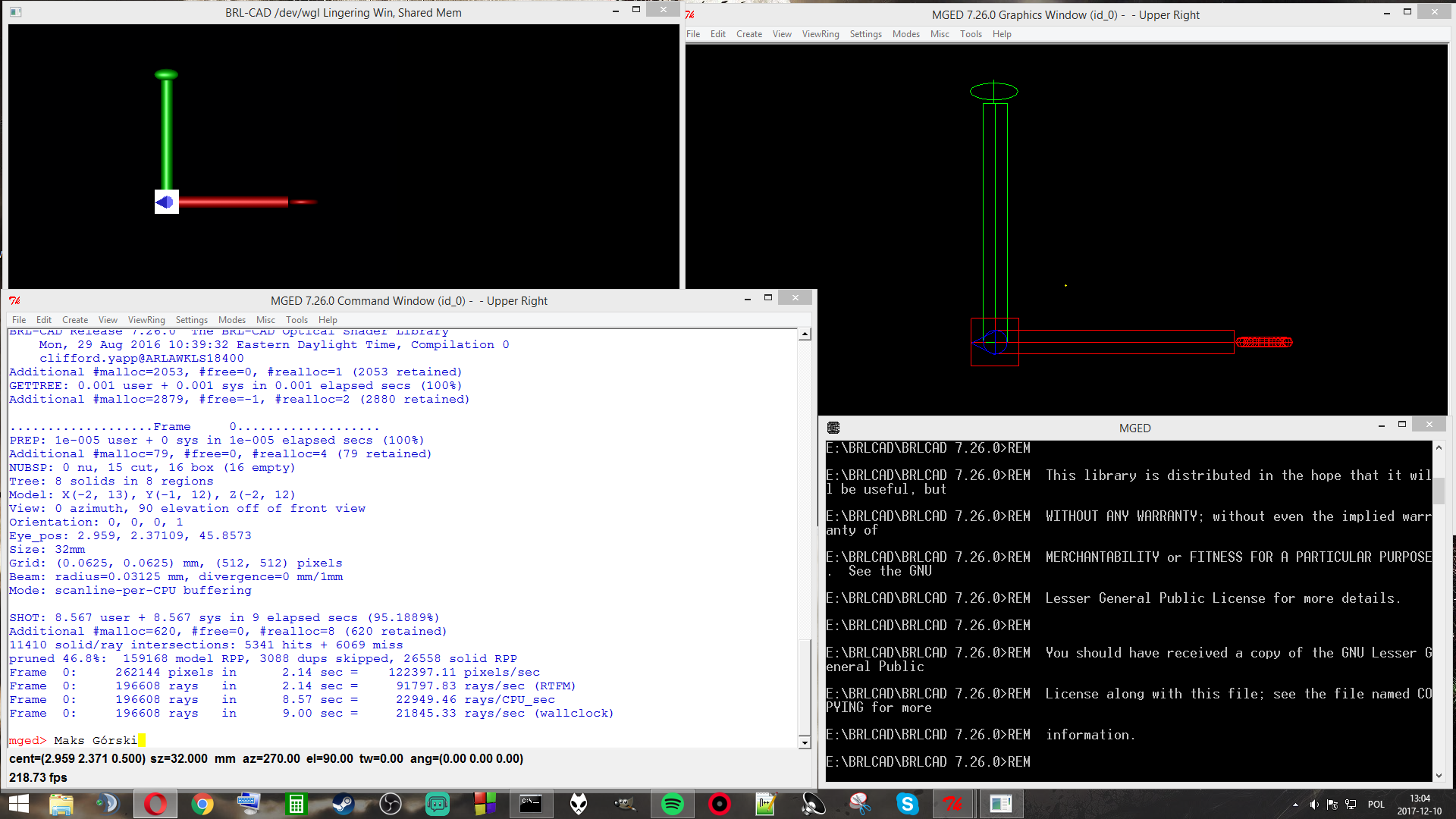Screen dimensions: 1456x819
Task: Click the 'Size: 32mm' output line
Action: click(x=47, y=549)
